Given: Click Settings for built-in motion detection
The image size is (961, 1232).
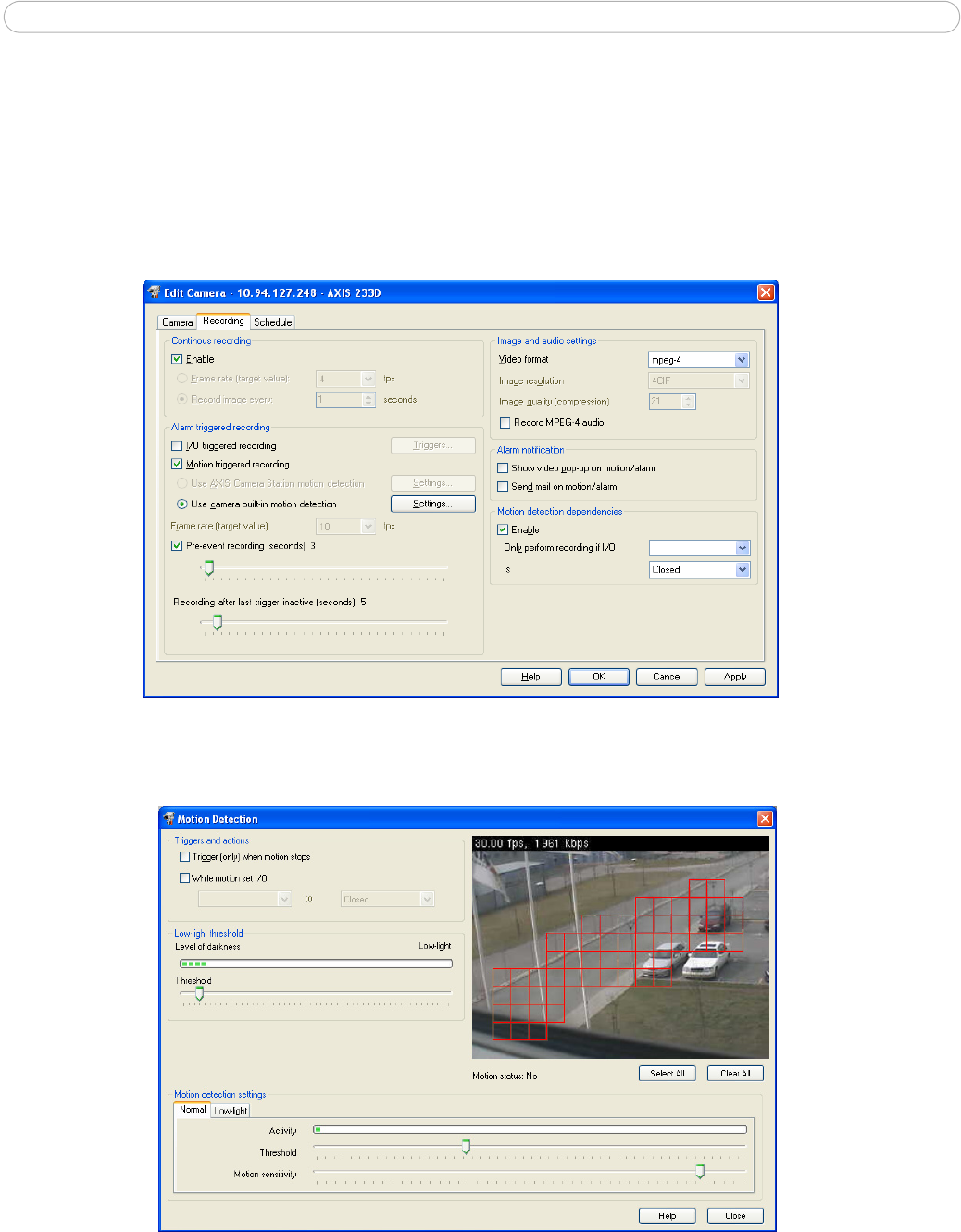Looking at the screenshot, I should [x=432, y=504].
